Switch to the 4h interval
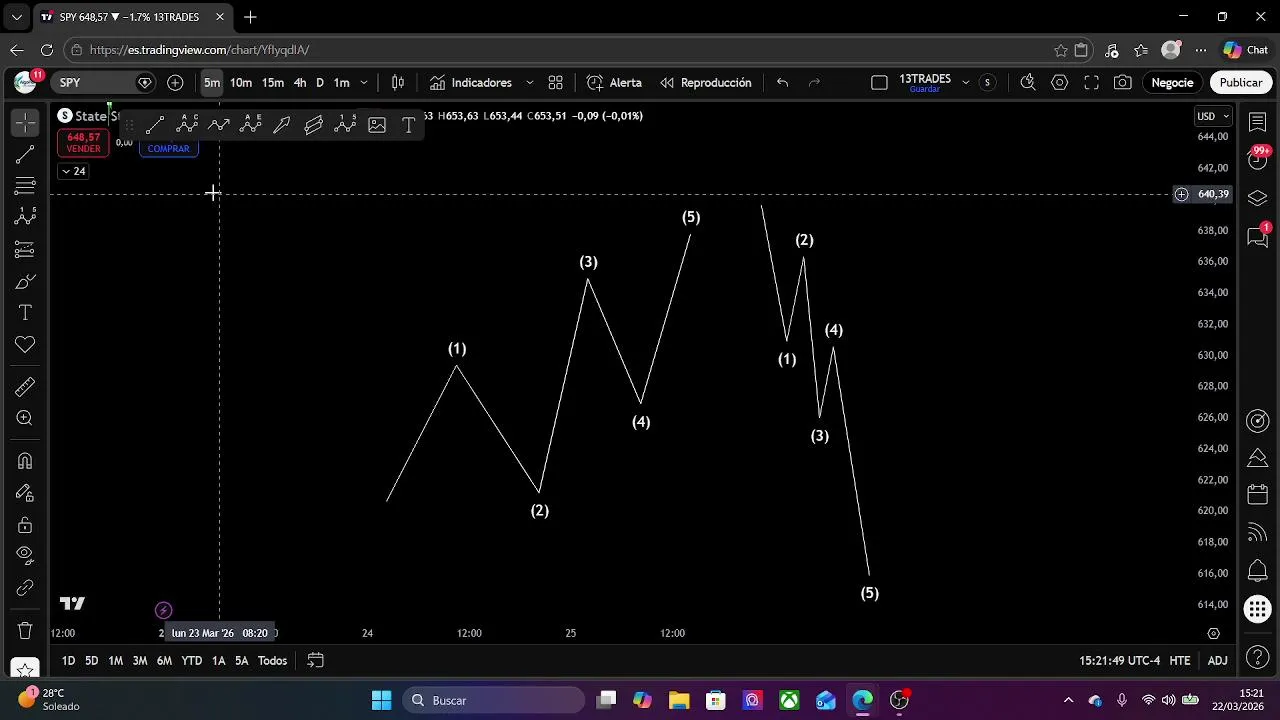 (x=300, y=83)
